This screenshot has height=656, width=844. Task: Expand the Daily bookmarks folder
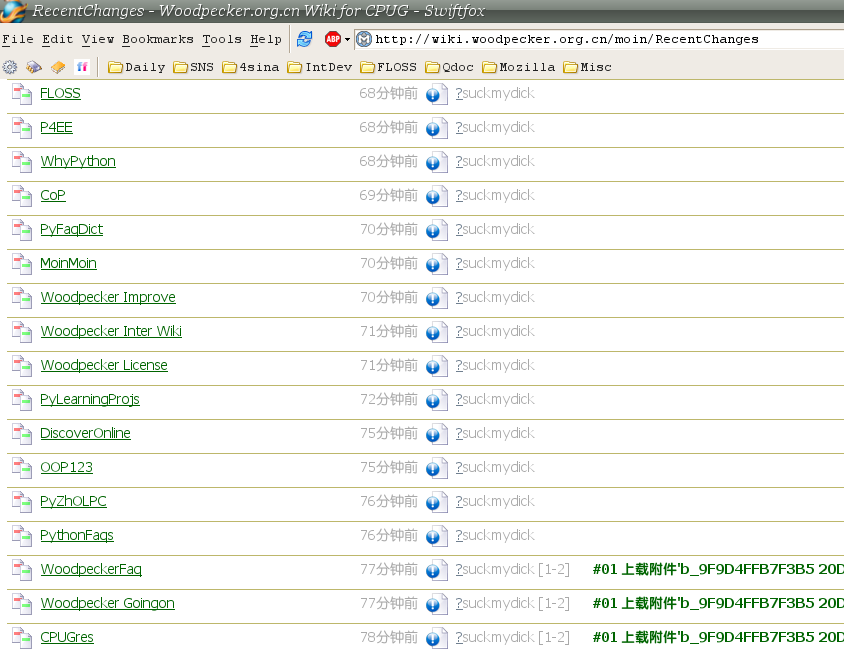[136, 67]
